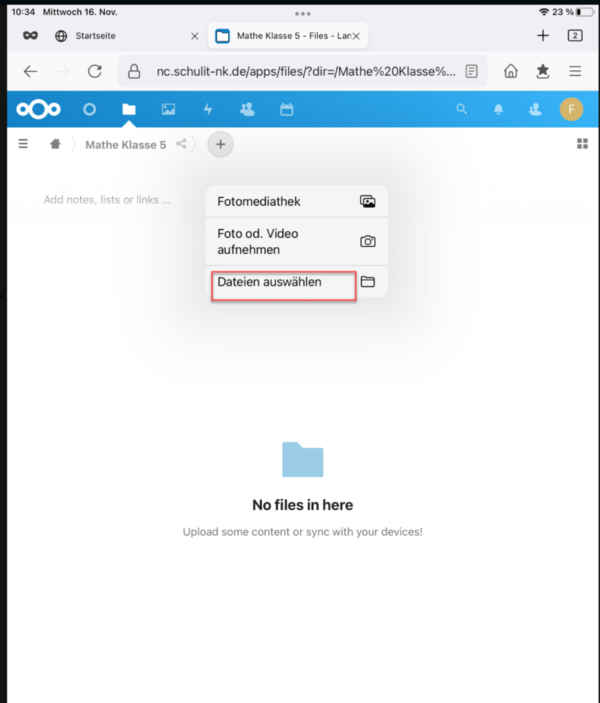Go forward in the browser
This screenshot has height=703, width=600.
[63, 71]
